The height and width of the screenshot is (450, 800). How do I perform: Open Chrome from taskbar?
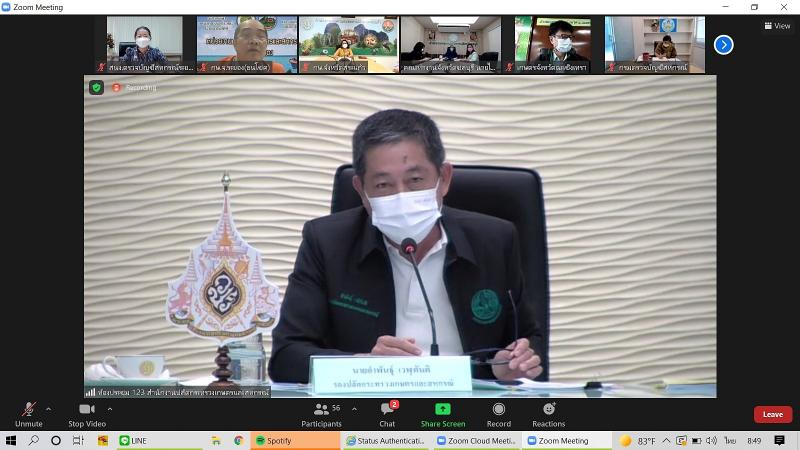238,441
